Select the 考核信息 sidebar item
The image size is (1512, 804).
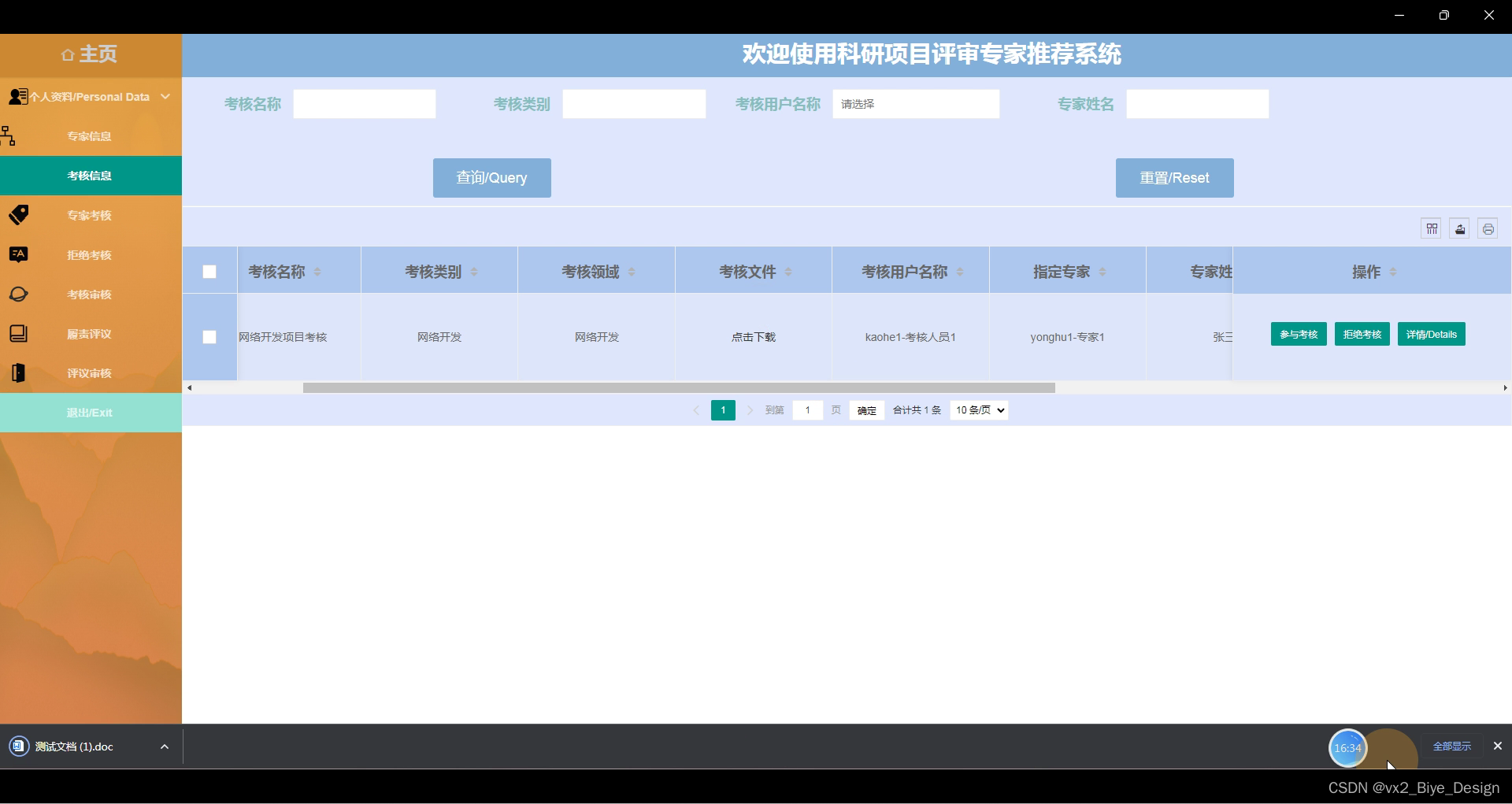pyautogui.click(x=91, y=176)
